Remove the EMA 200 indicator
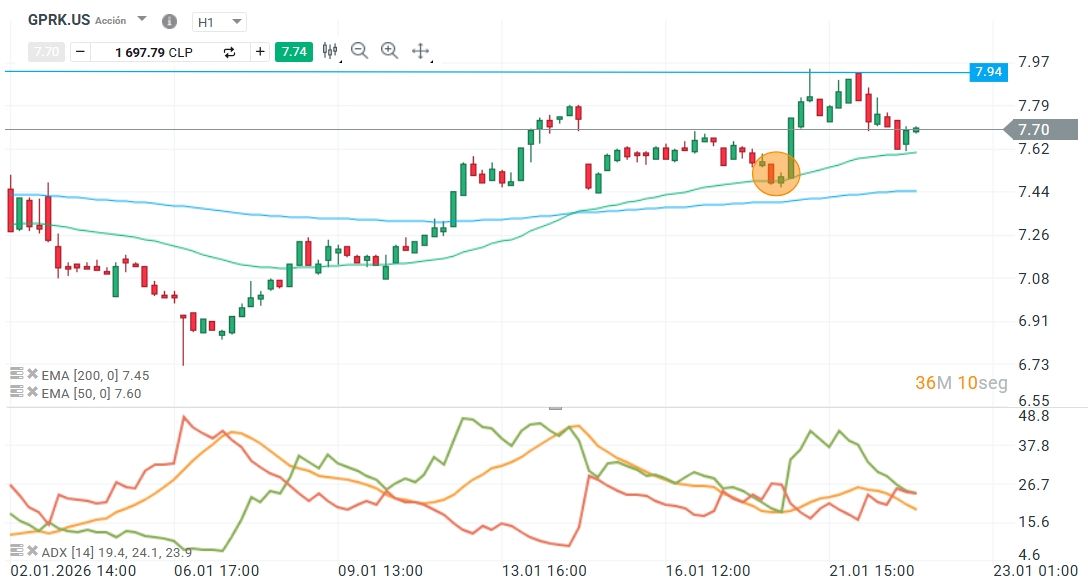The height and width of the screenshot is (583, 1088). (32, 375)
